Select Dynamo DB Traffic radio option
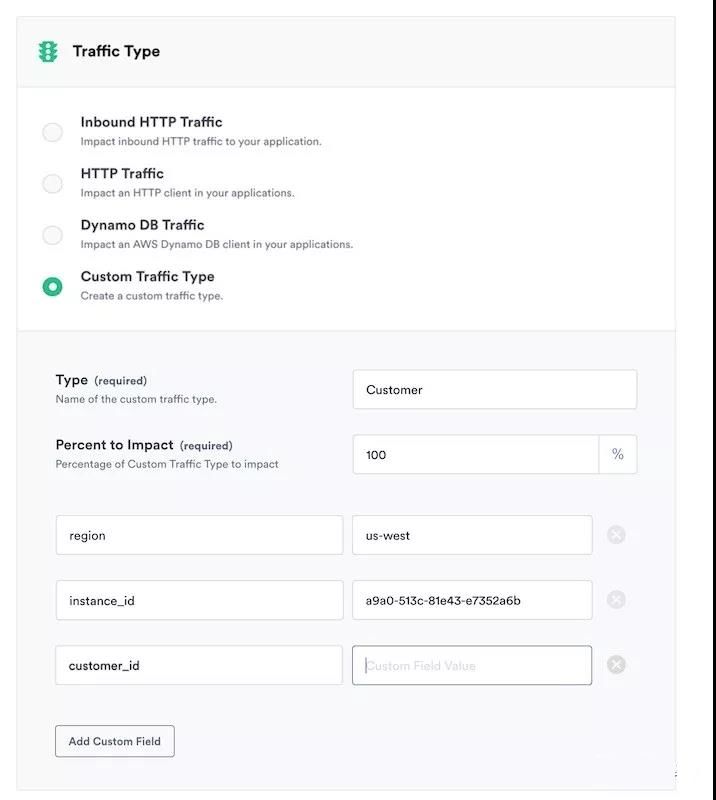The height and width of the screenshot is (800, 716). click(52, 235)
